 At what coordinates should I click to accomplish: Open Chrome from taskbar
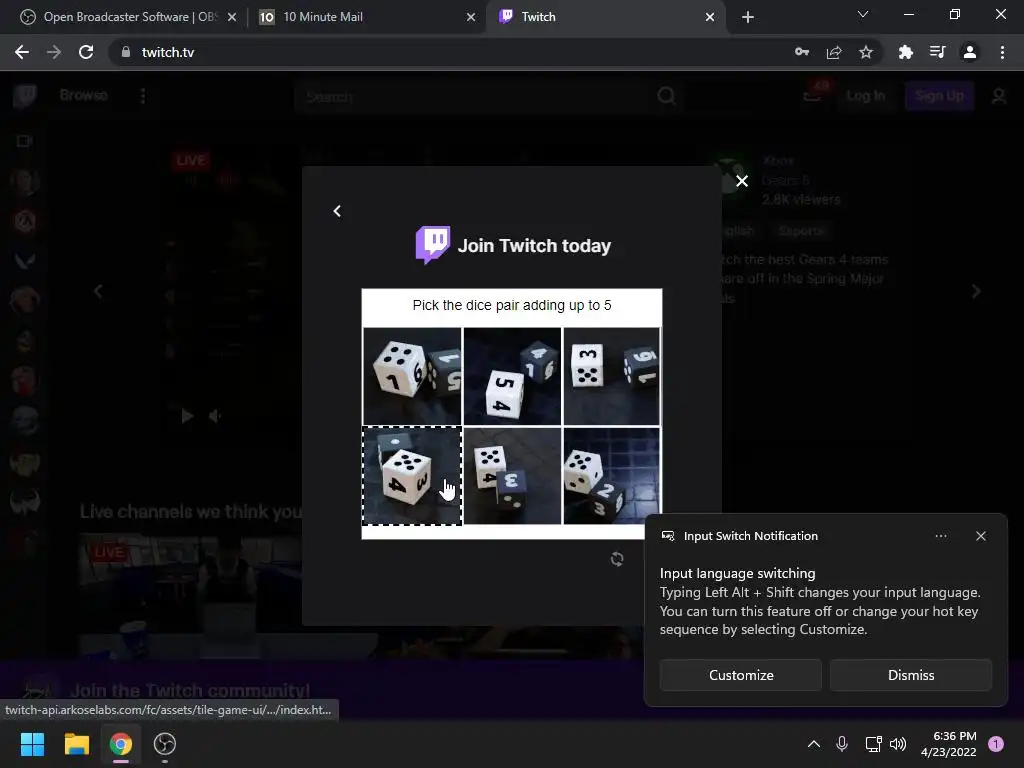(x=121, y=744)
